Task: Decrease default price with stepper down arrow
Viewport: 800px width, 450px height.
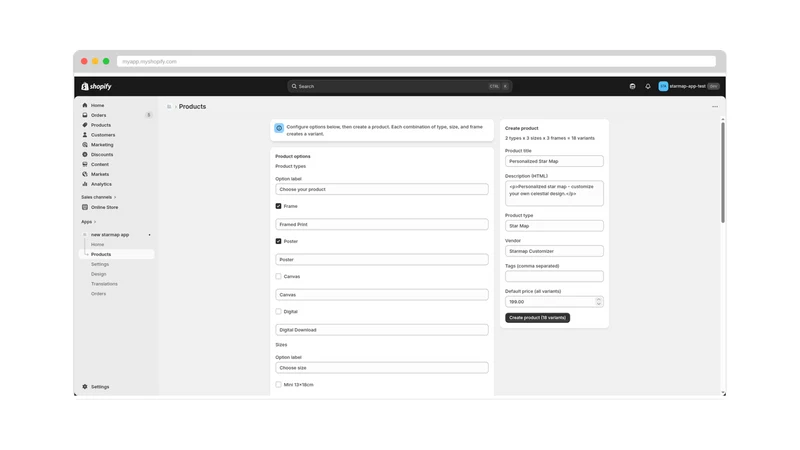Action: click(x=599, y=304)
